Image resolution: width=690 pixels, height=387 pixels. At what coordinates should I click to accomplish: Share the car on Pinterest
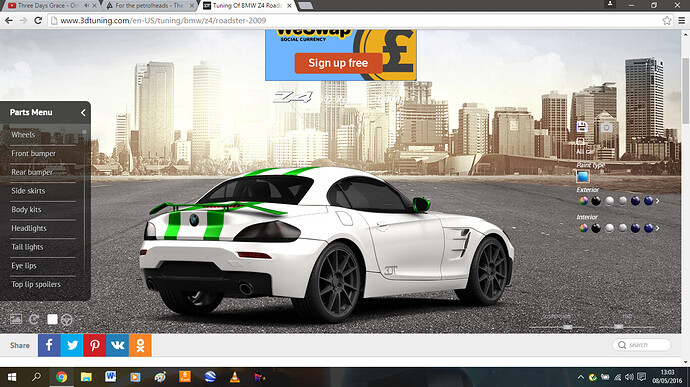tap(95, 345)
